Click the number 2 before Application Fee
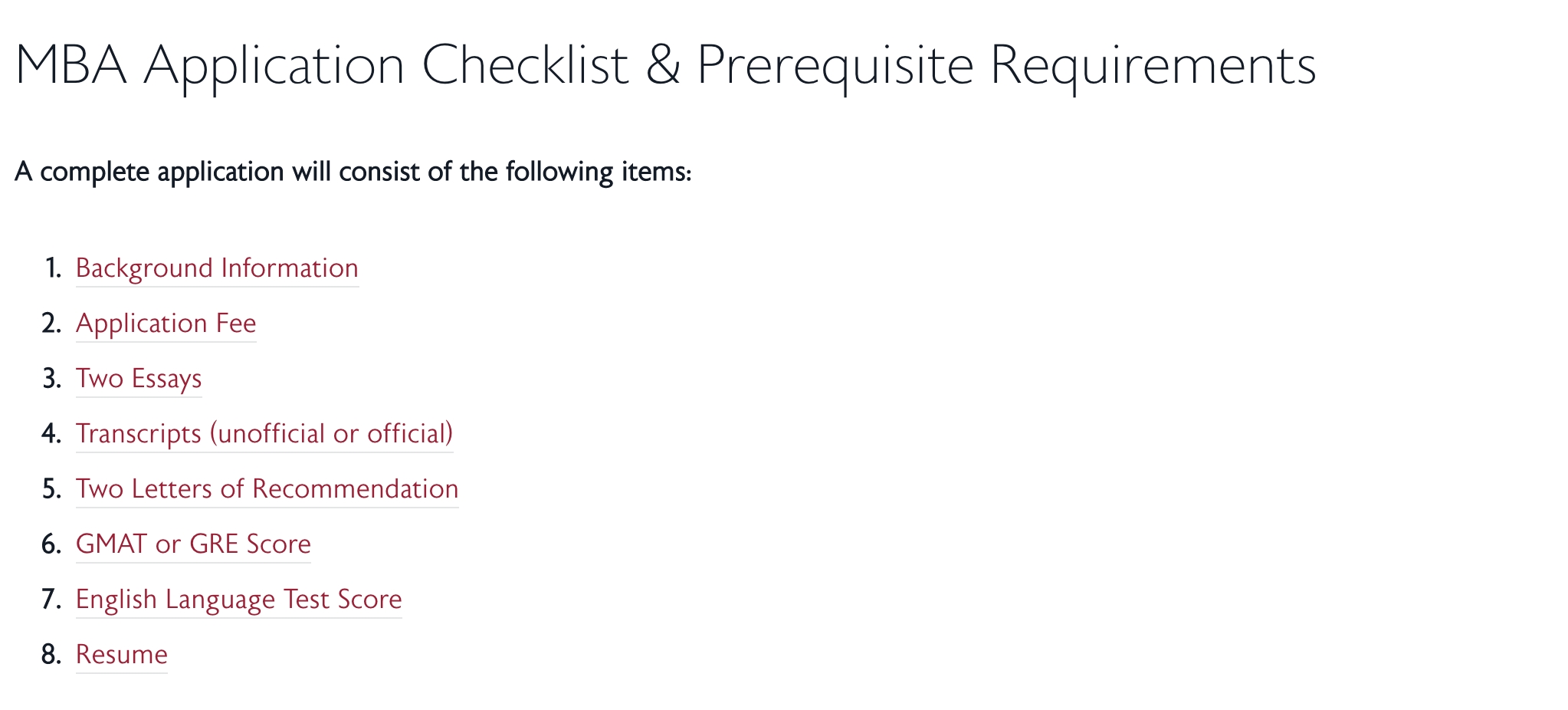Image resolution: width=1568 pixels, height=710 pixels. (x=51, y=324)
